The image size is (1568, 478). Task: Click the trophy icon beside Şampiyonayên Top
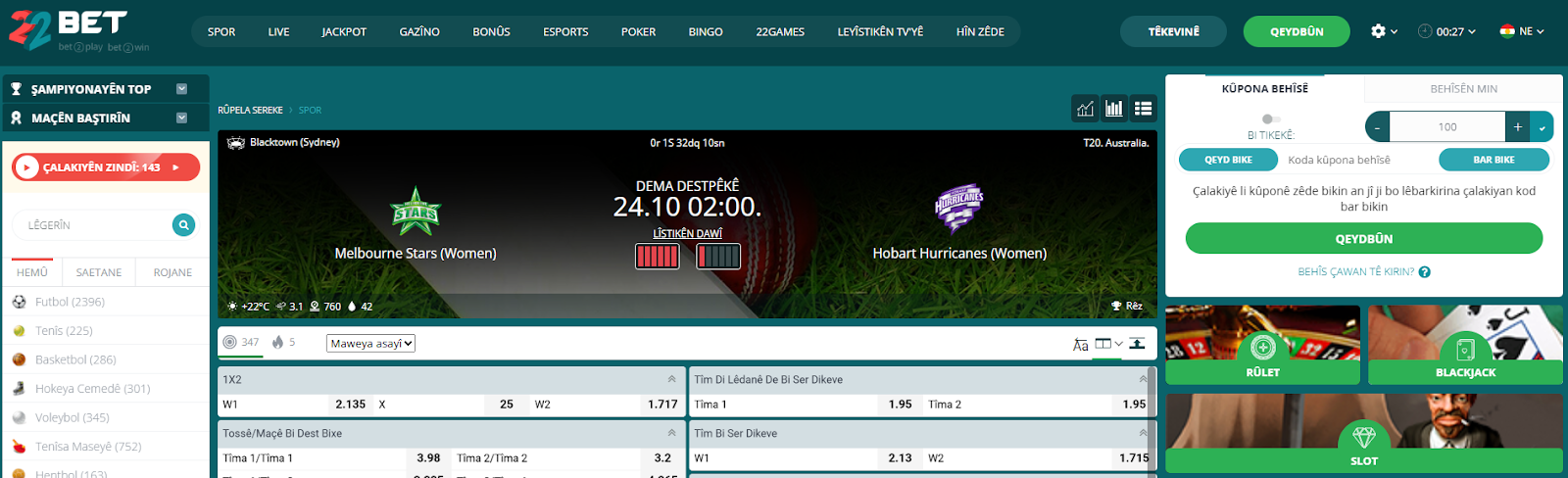click(16, 89)
